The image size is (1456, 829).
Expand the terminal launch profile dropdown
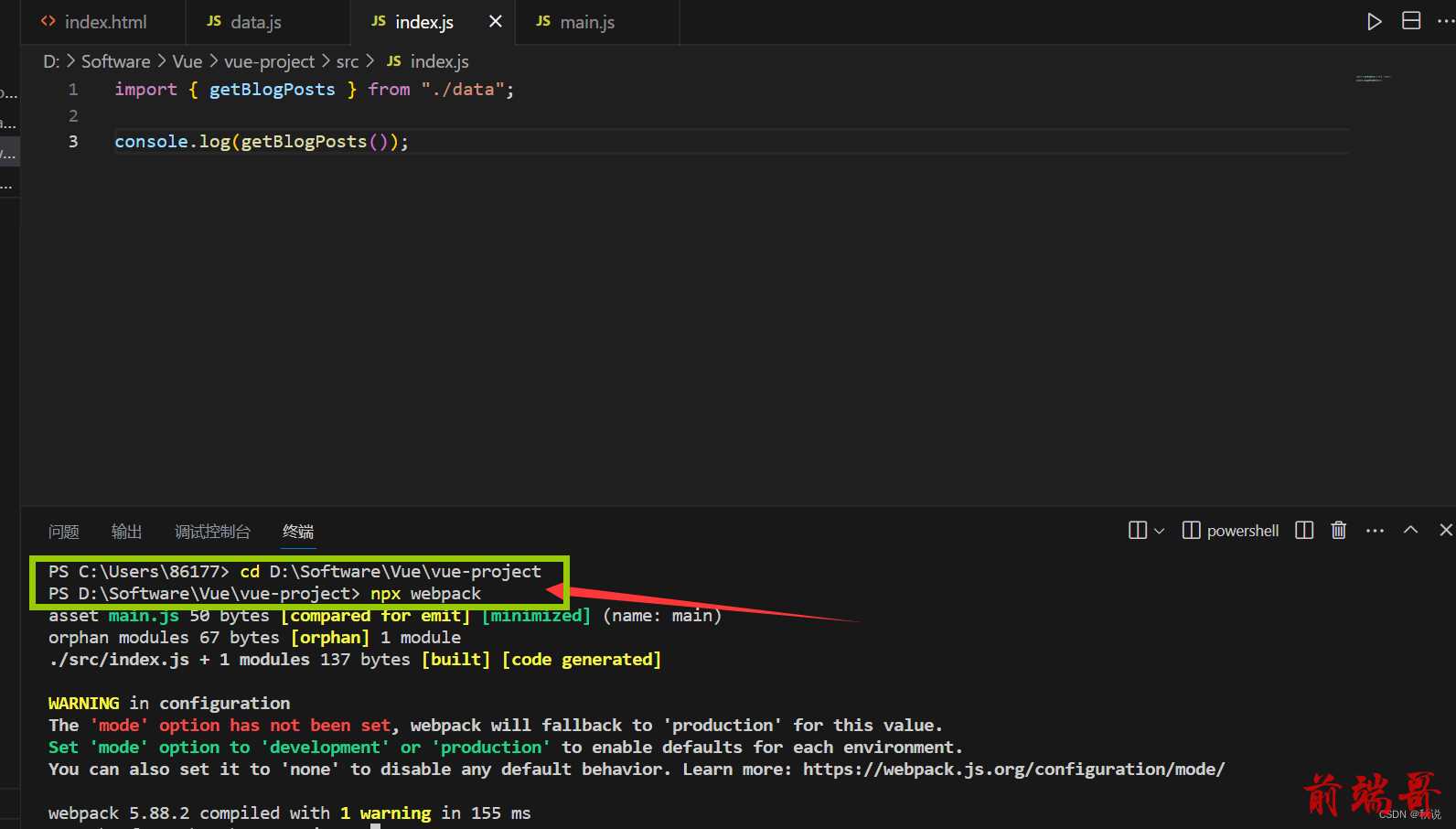tap(1160, 531)
